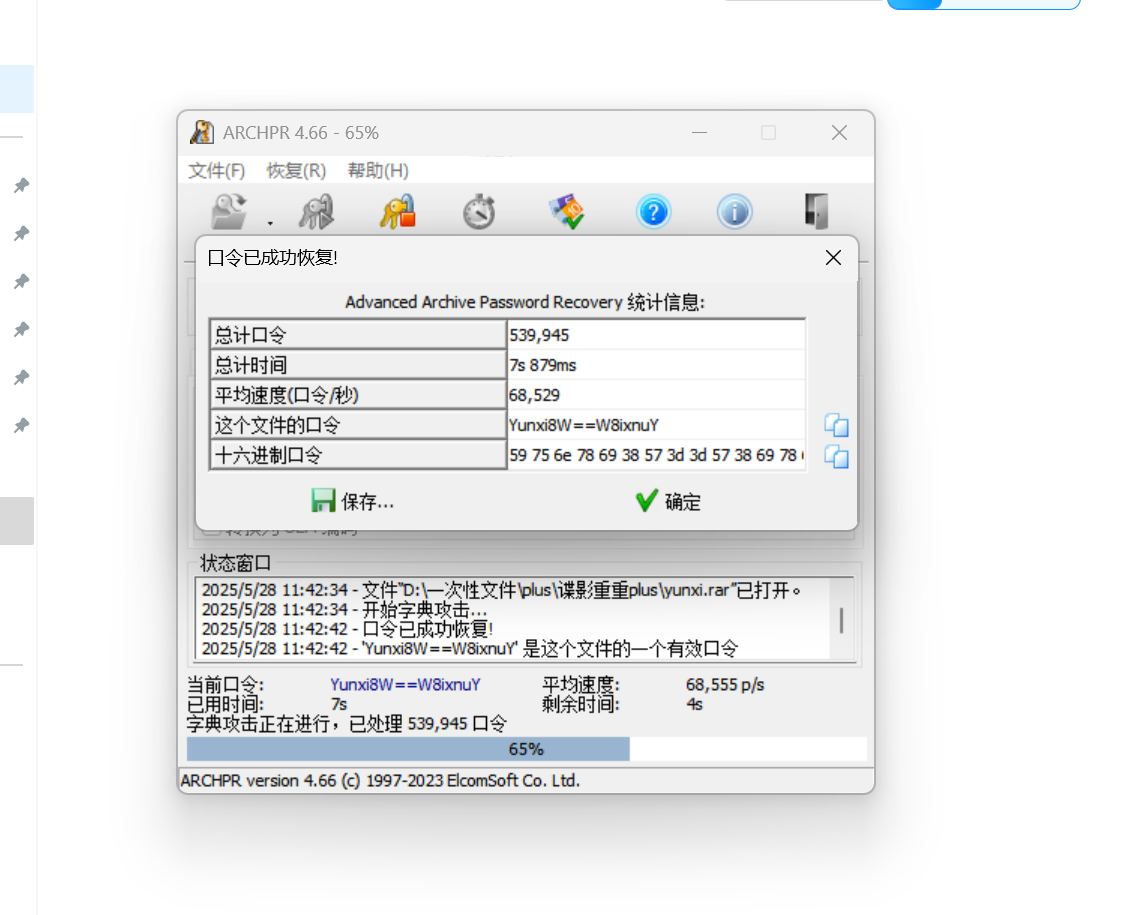Viewport: 1140px width, 915px height.
Task: Click the 11:42:42 口令已成功恢复 log line
Action: pyautogui.click(x=348, y=629)
